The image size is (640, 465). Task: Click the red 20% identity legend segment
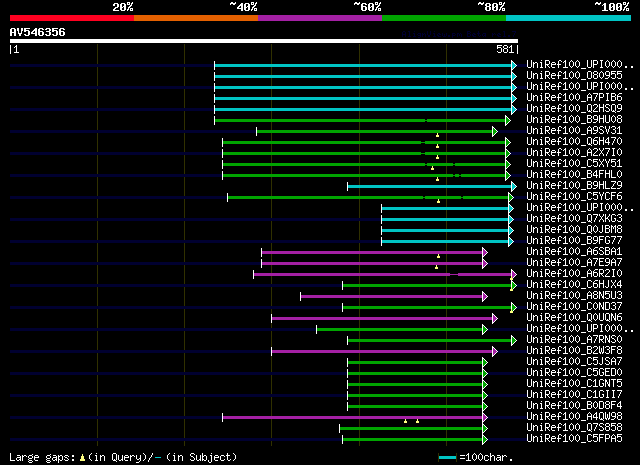coord(72,18)
